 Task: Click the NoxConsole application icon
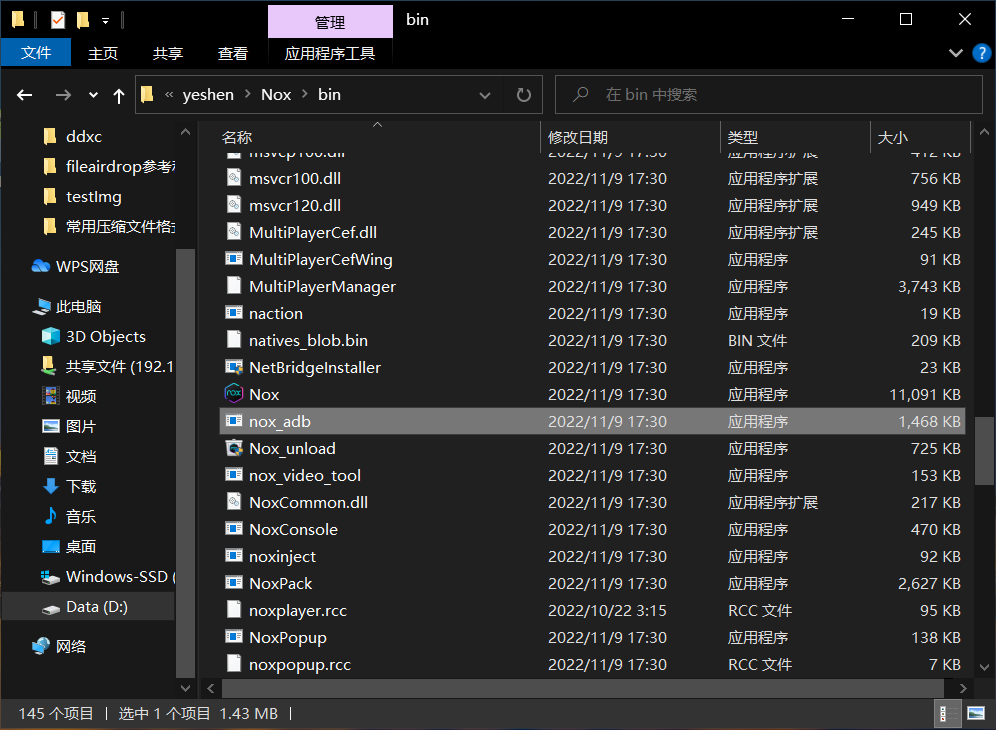pos(234,529)
